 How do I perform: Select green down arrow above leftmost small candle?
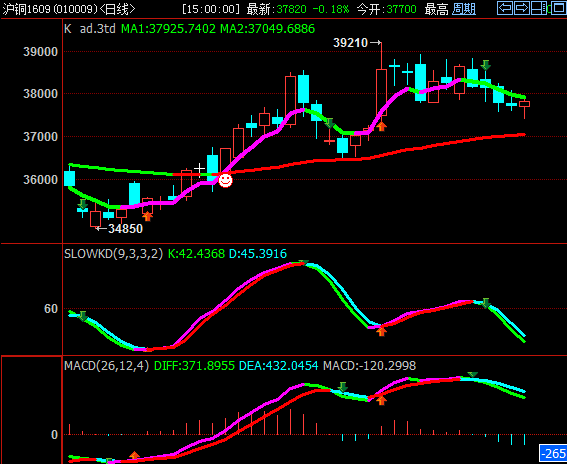[x=83, y=204]
